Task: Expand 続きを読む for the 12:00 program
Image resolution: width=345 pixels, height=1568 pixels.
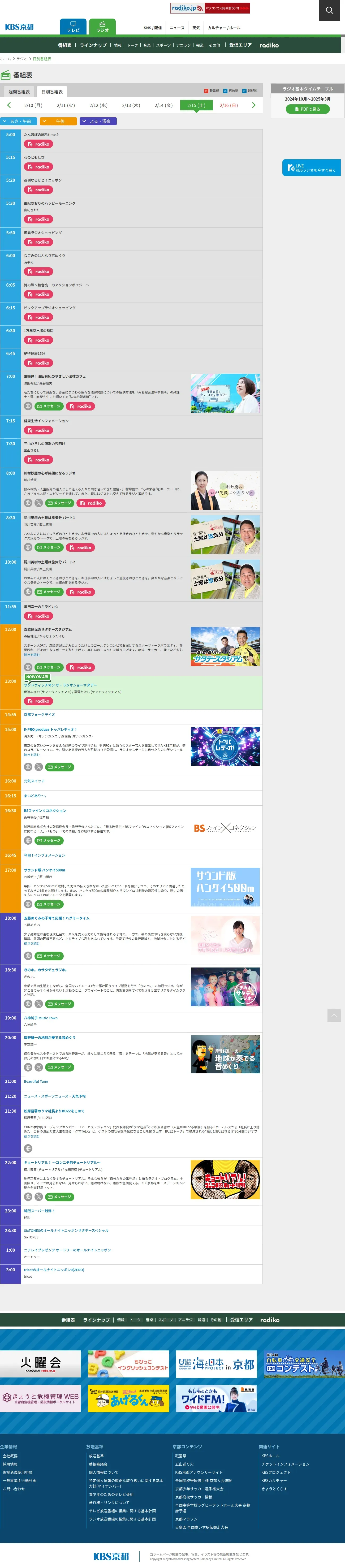Action: coord(32,655)
